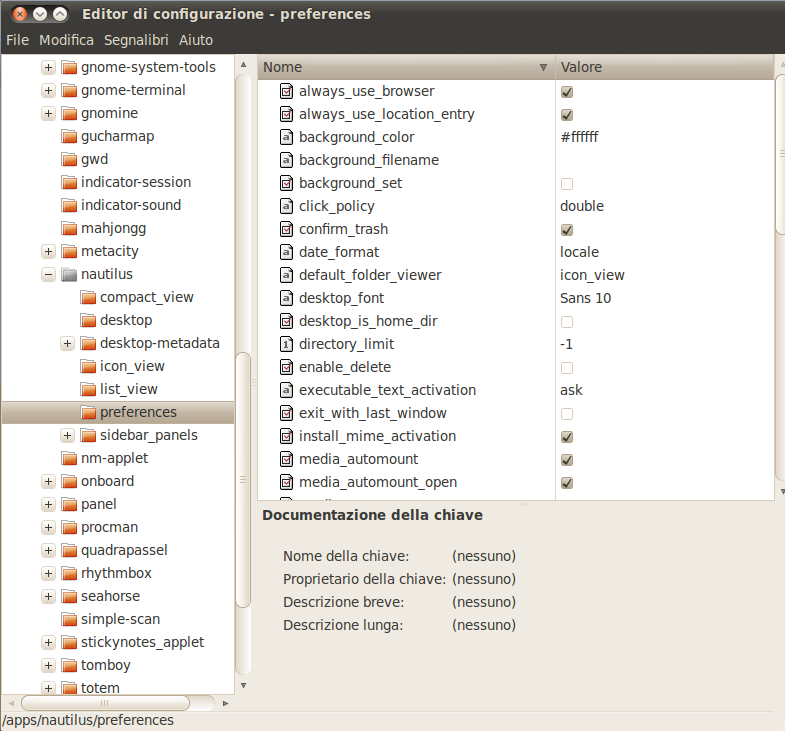Enable the background_set checkbox
This screenshot has width=785, height=731.
567,184
